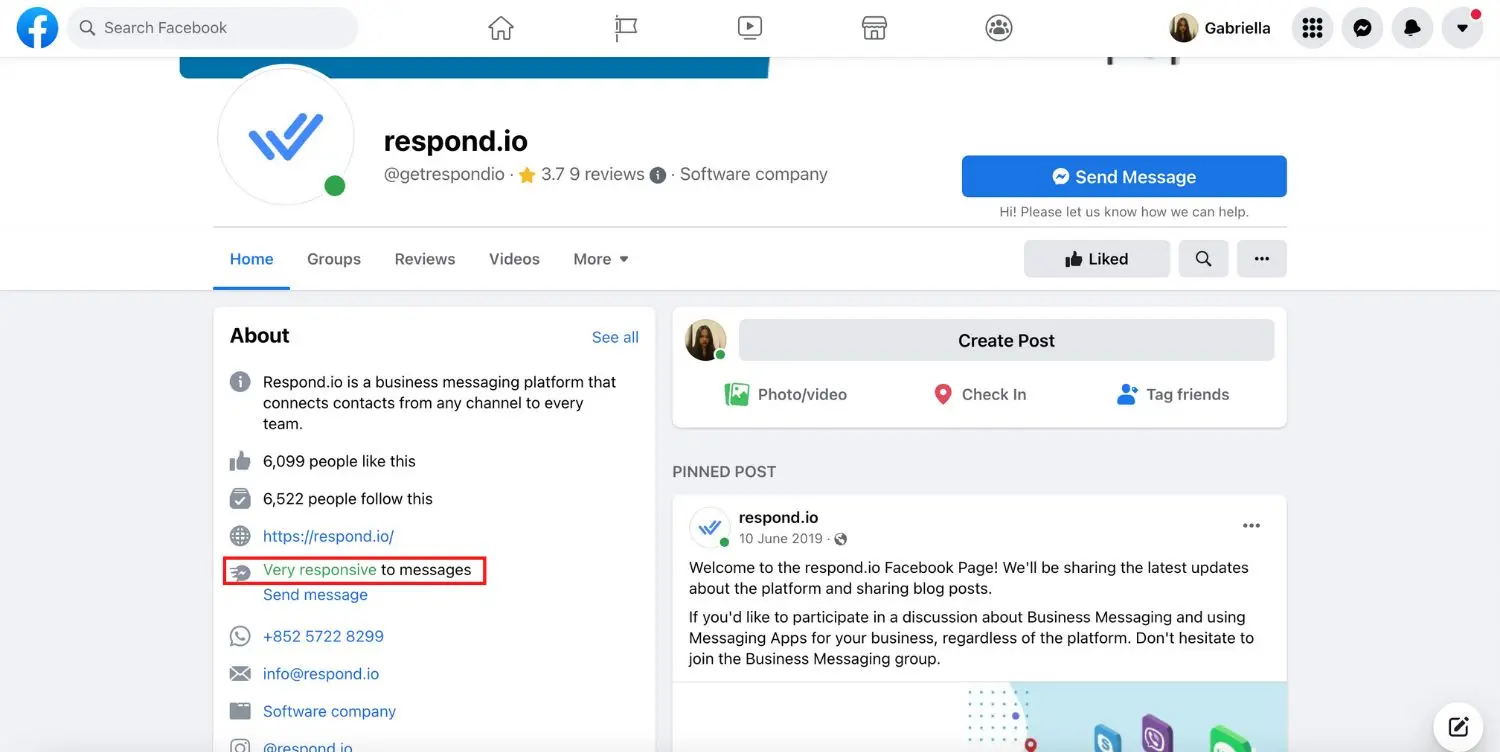Image resolution: width=1500 pixels, height=752 pixels.
Task: Search the page with magnifier button
Action: (x=1203, y=259)
